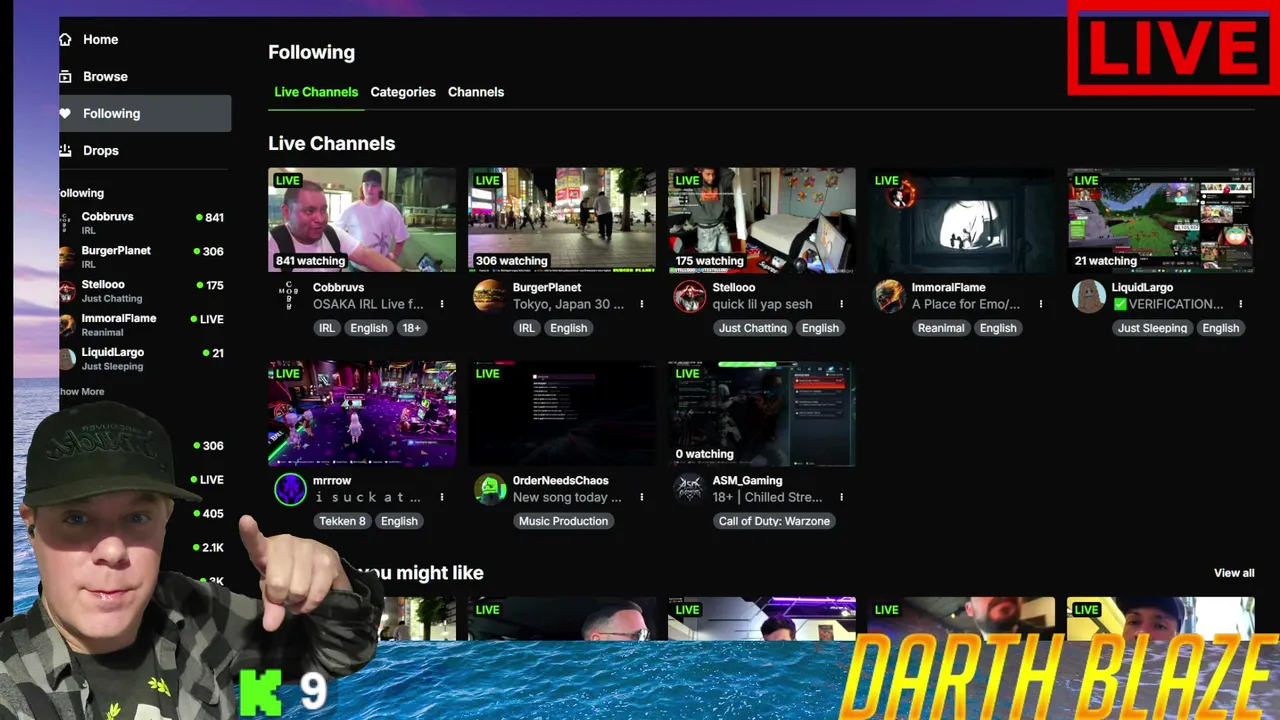Click the channel name mrrrow on its card
The width and height of the screenshot is (1280, 720).
pyautogui.click(x=332, y=481)
